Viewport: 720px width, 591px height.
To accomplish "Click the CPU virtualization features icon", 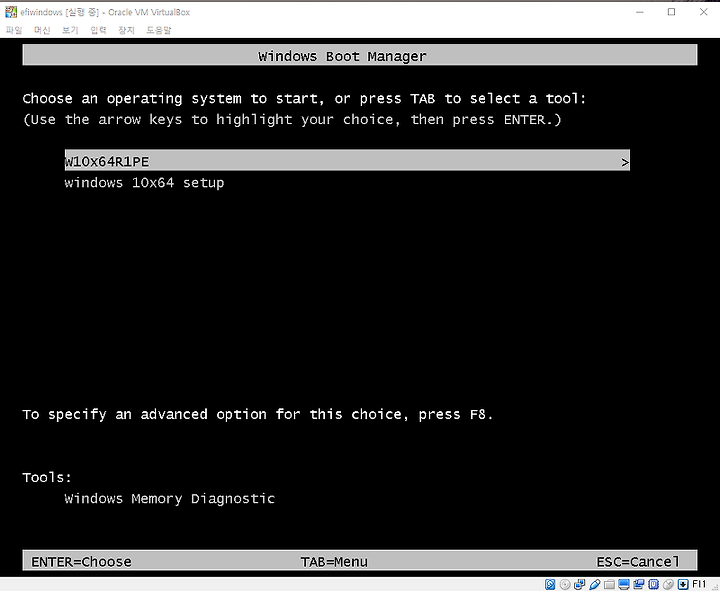I will pyautogui.click(x=653, y=584).
